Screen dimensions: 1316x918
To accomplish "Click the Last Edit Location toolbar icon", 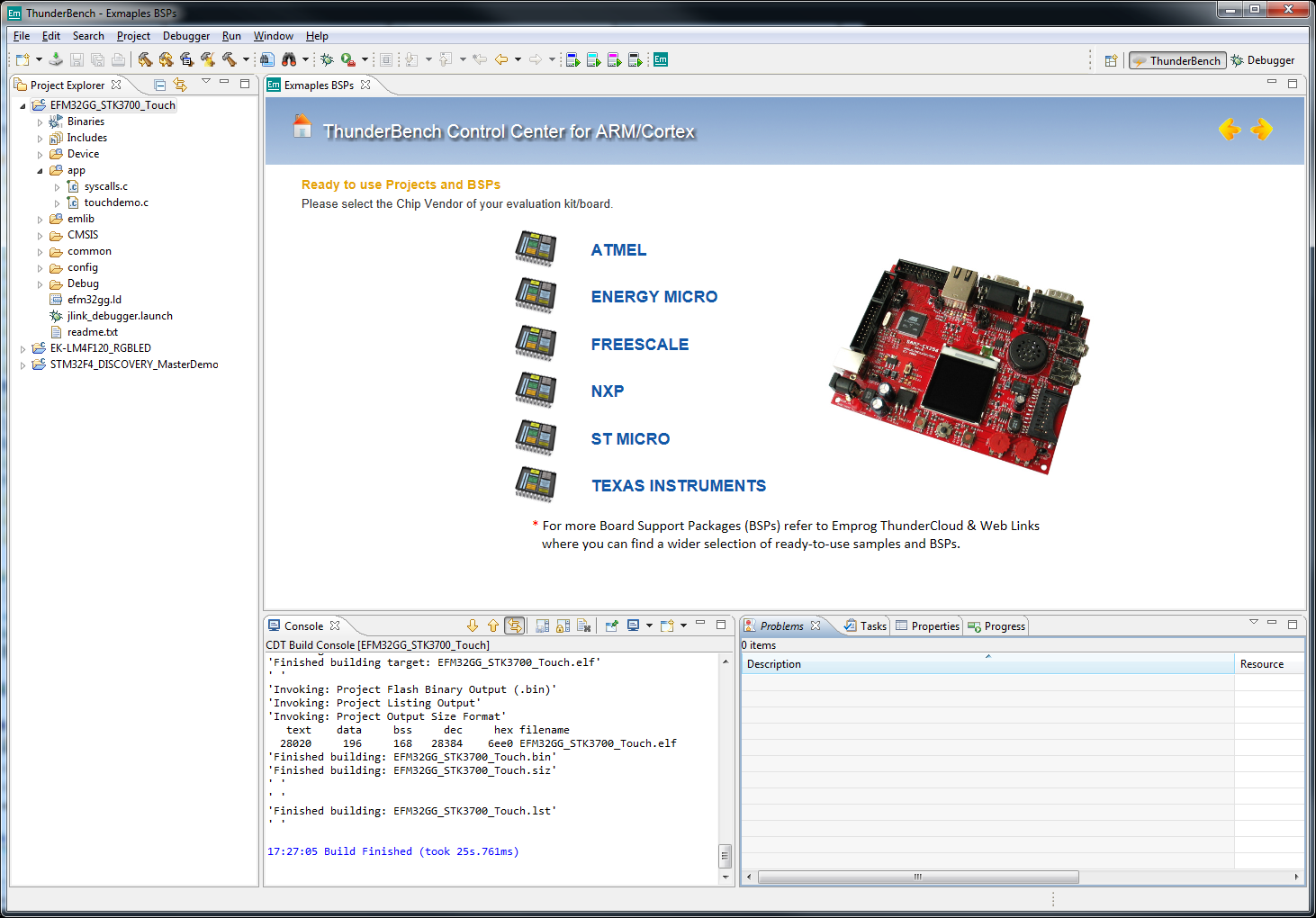I will pos(480,59).
